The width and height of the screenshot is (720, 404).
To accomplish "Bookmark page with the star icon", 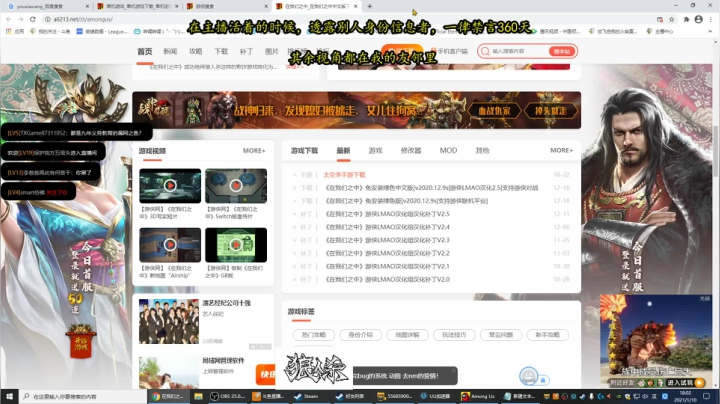I will click(x=672, y=19).
